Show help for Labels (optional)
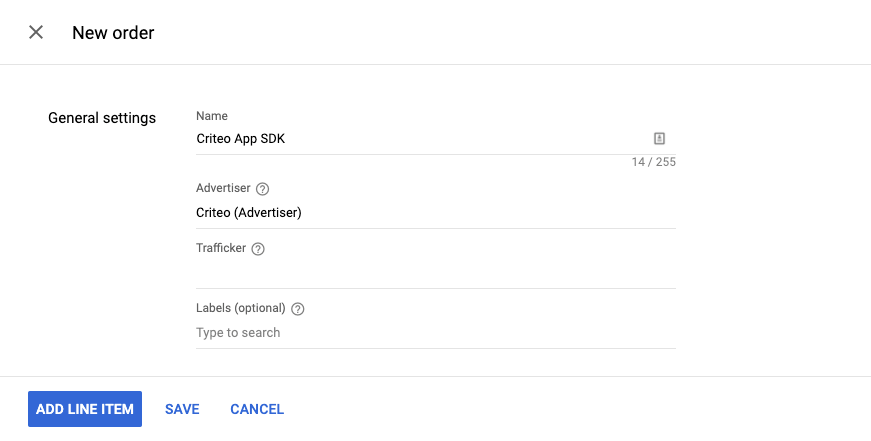The width and height of the screenshot is (871, 441). (298, 309)
